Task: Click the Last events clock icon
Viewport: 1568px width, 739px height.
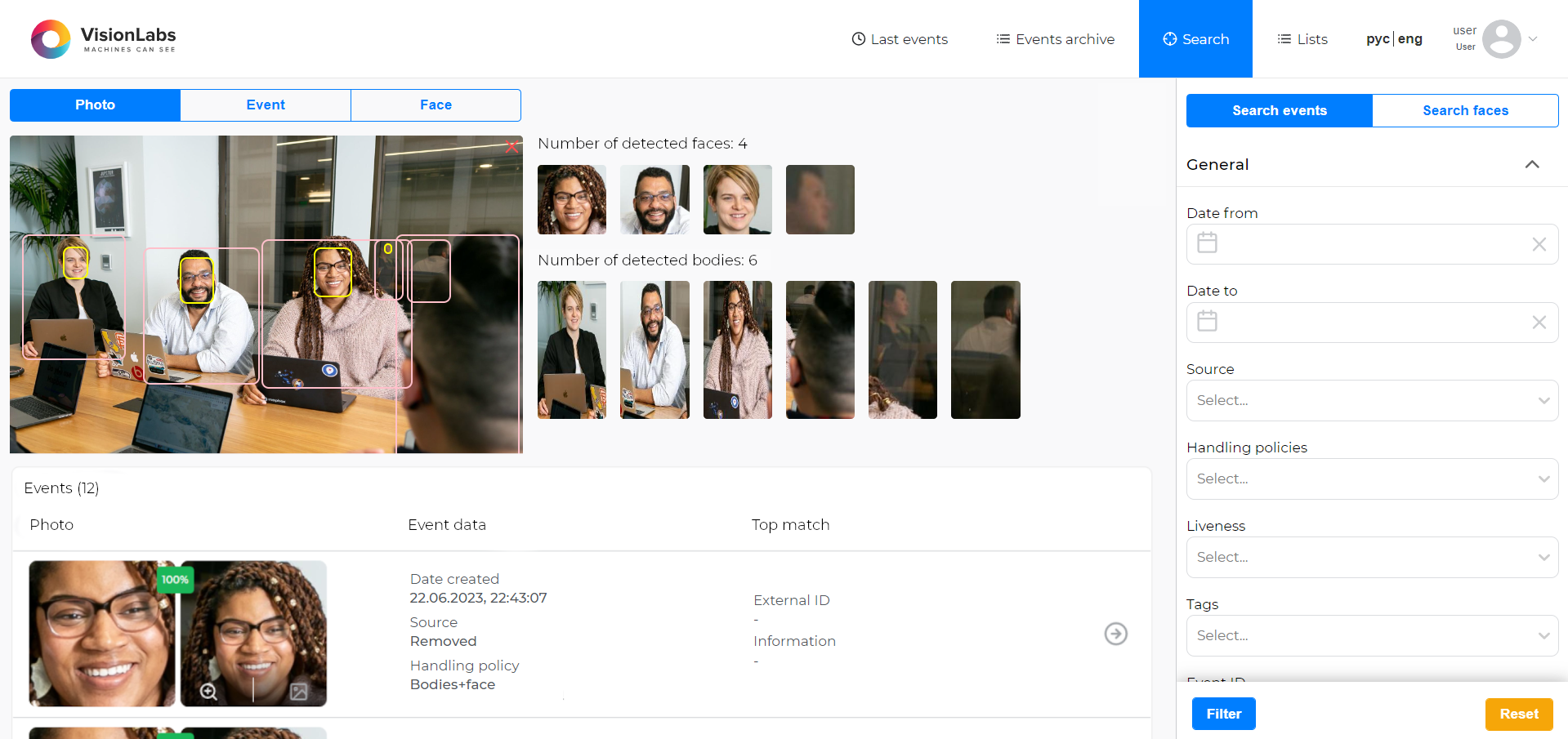Action: point(857,38)
